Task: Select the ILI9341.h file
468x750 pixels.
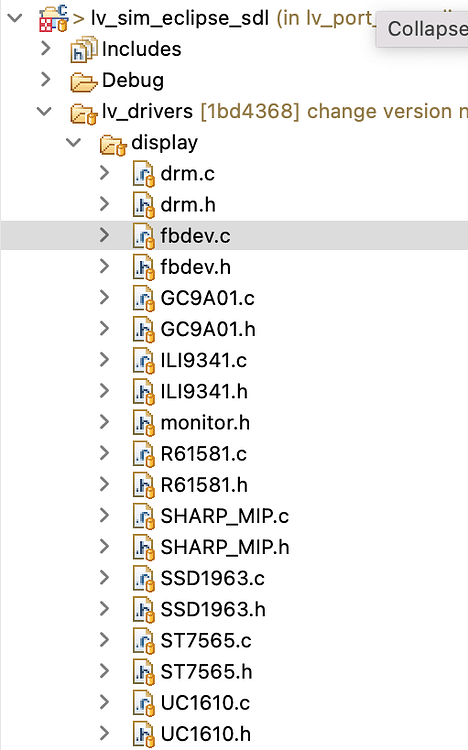Action: pos(204,392)
